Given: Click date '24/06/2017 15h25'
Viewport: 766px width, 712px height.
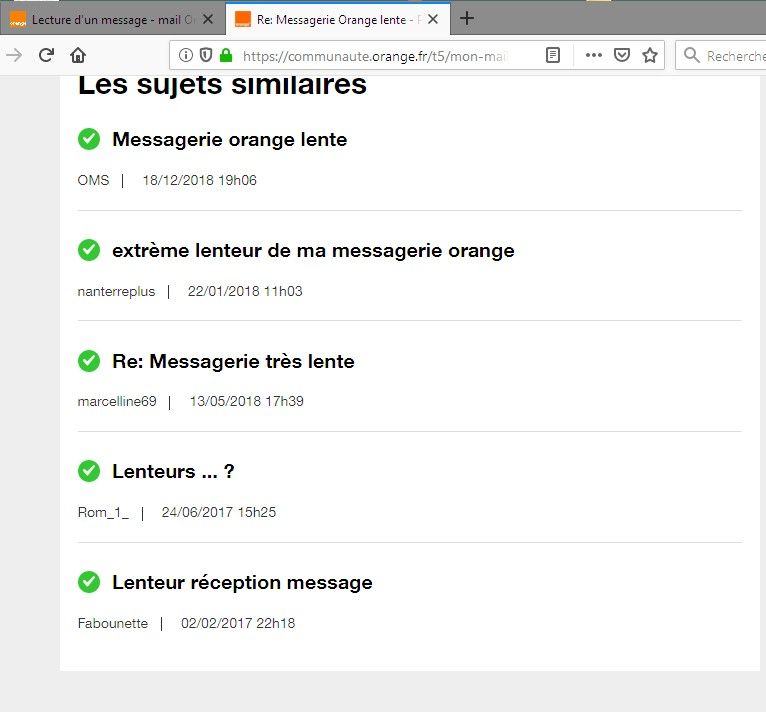Looking at the screenshot, I should [218, 512].
